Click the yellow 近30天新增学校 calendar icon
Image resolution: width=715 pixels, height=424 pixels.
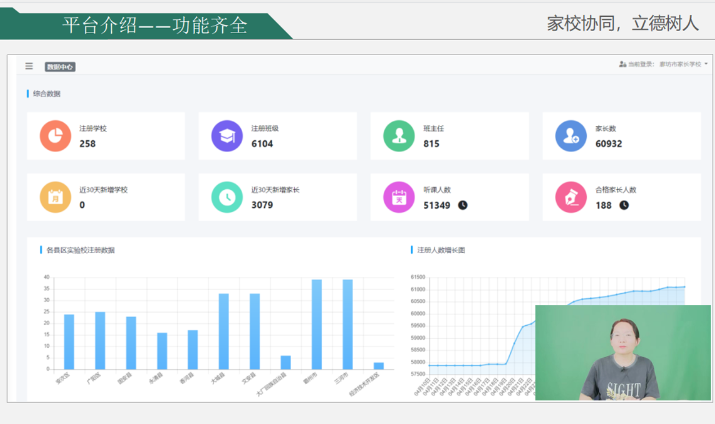pyautogui.click(x=55, y=197)
